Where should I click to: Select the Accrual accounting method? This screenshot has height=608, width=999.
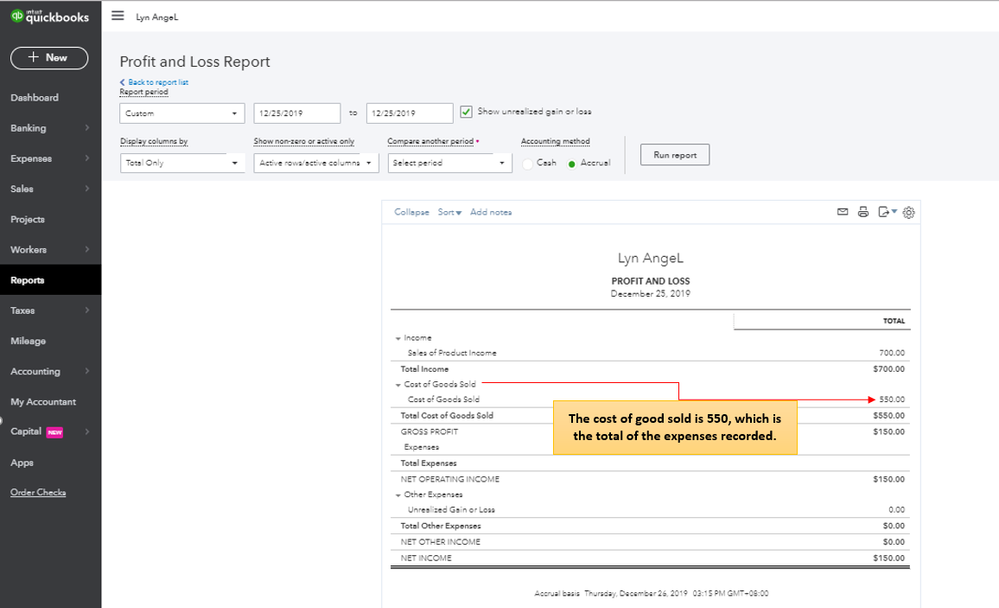571,164
